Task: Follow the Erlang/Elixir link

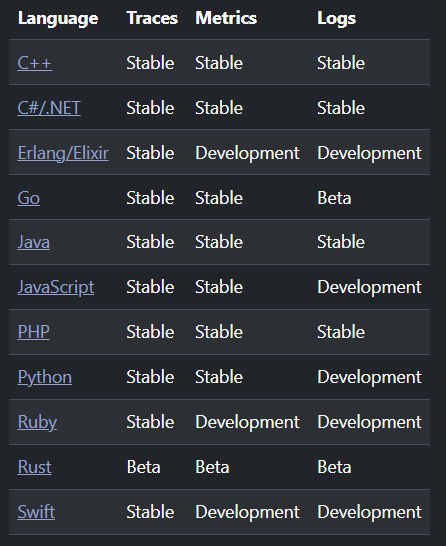Action: (63, 153)
